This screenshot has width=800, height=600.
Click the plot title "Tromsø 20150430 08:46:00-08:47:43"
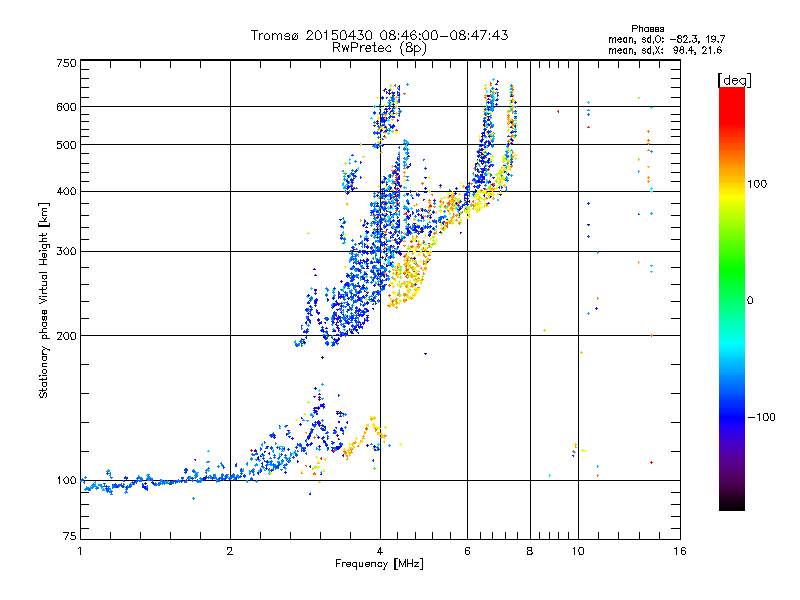(x=379, y=35)
